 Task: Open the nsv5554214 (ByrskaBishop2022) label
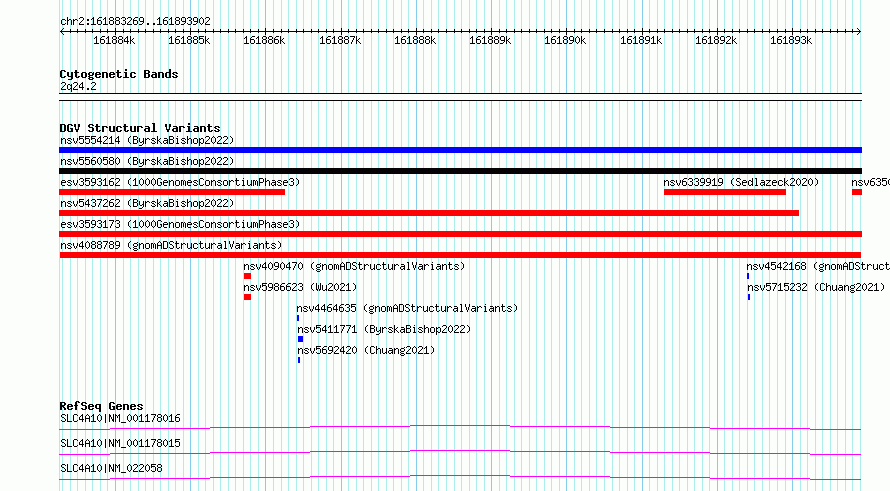coord(147,140)
